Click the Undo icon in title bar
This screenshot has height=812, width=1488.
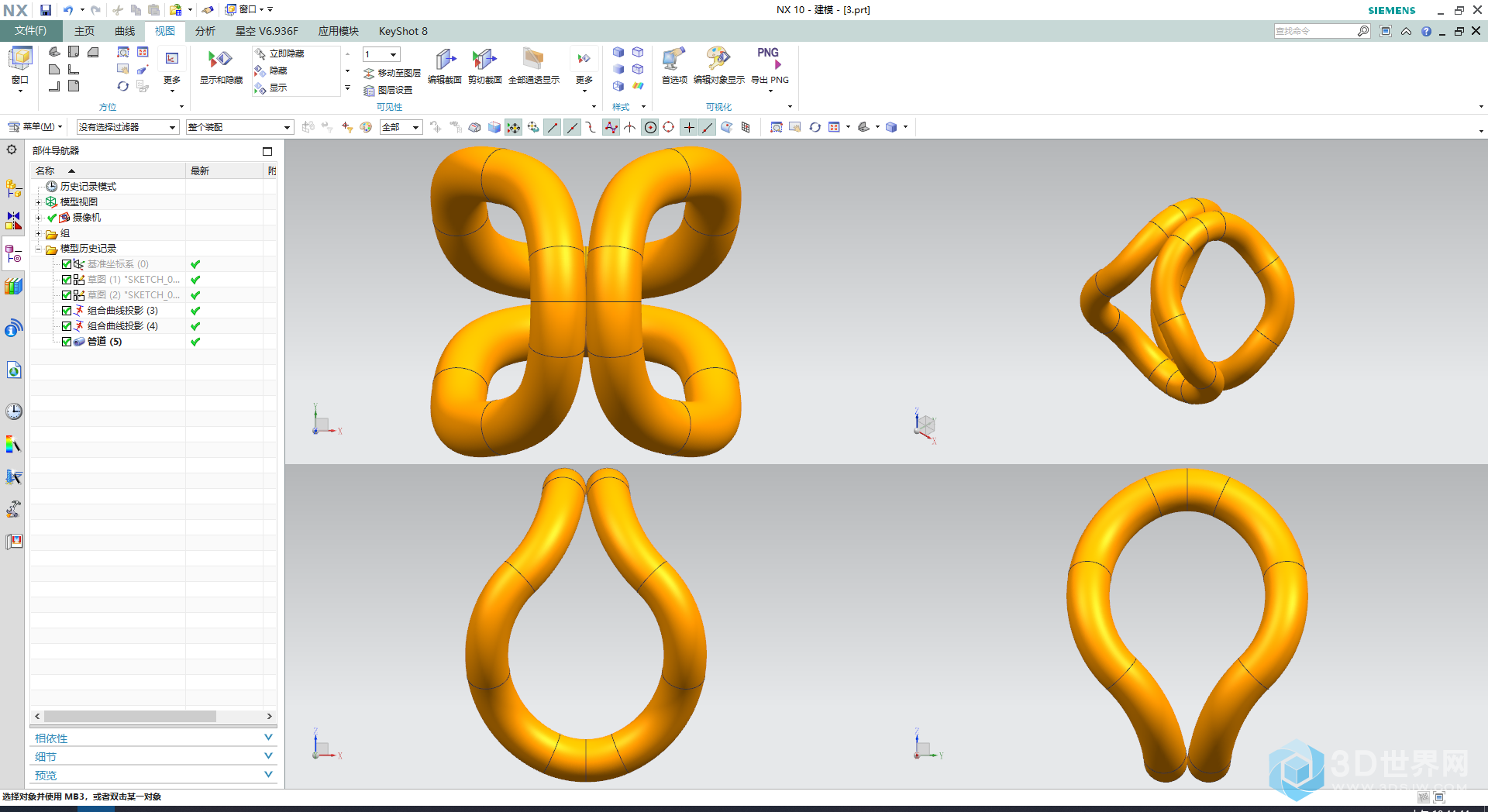pos(68,10)
